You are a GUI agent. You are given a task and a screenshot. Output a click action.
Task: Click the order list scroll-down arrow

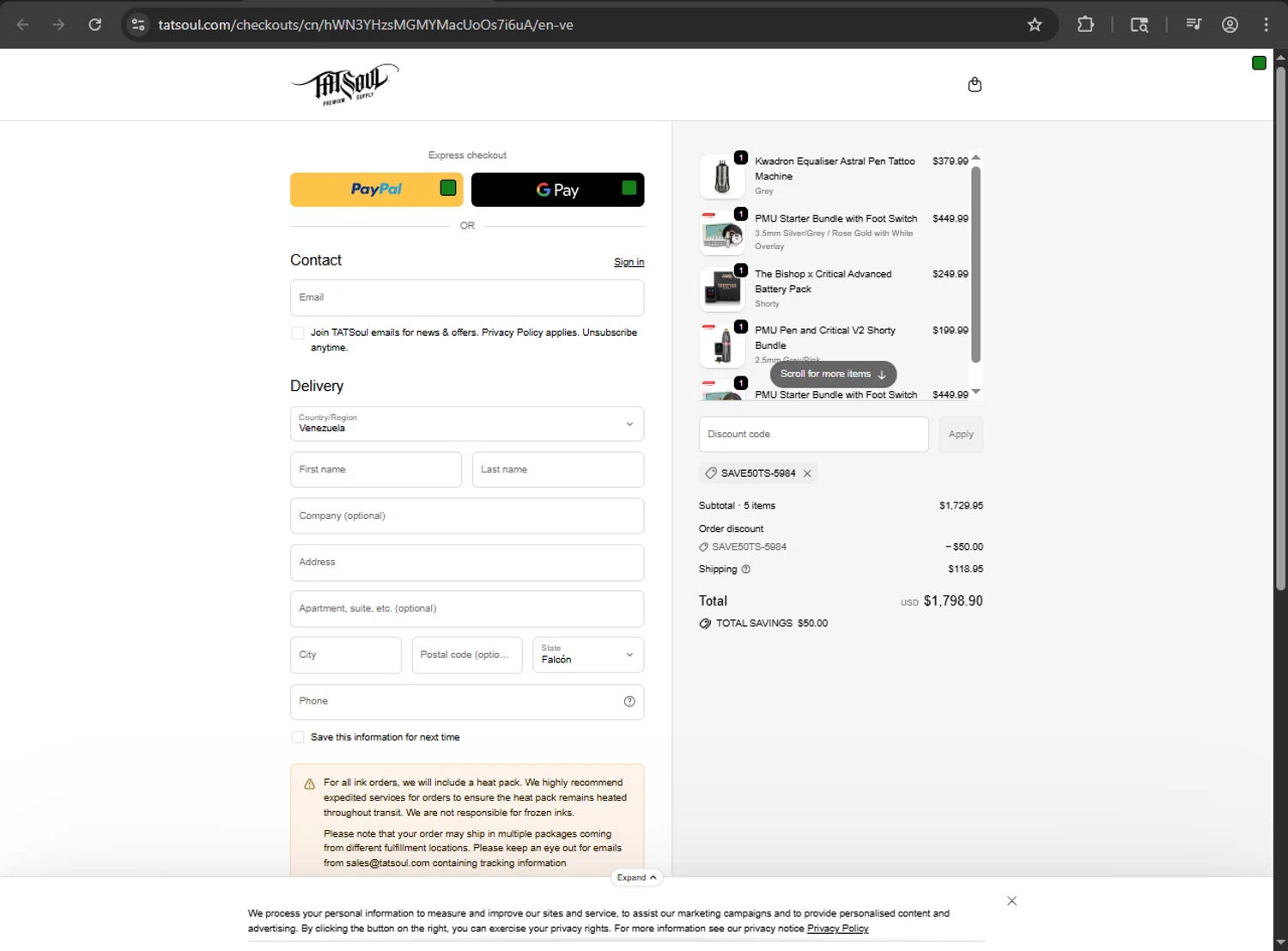tap(975, 392)
